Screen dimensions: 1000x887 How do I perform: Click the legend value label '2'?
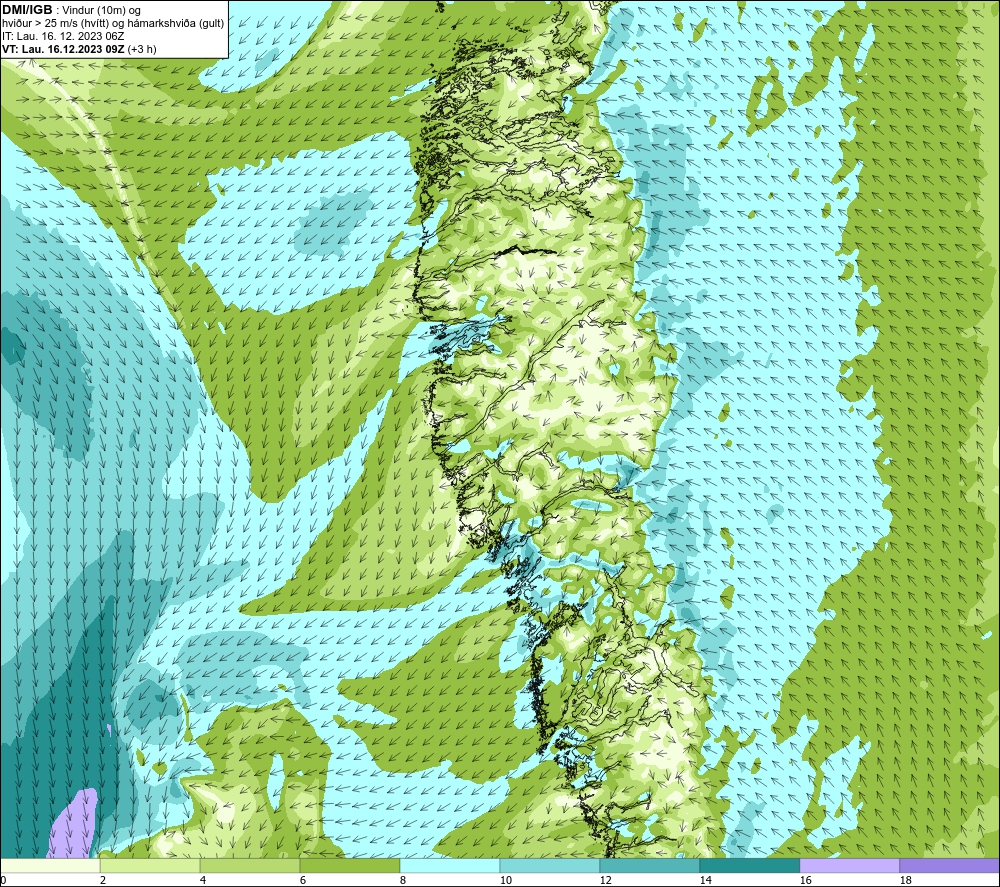(x=103, y=881)
